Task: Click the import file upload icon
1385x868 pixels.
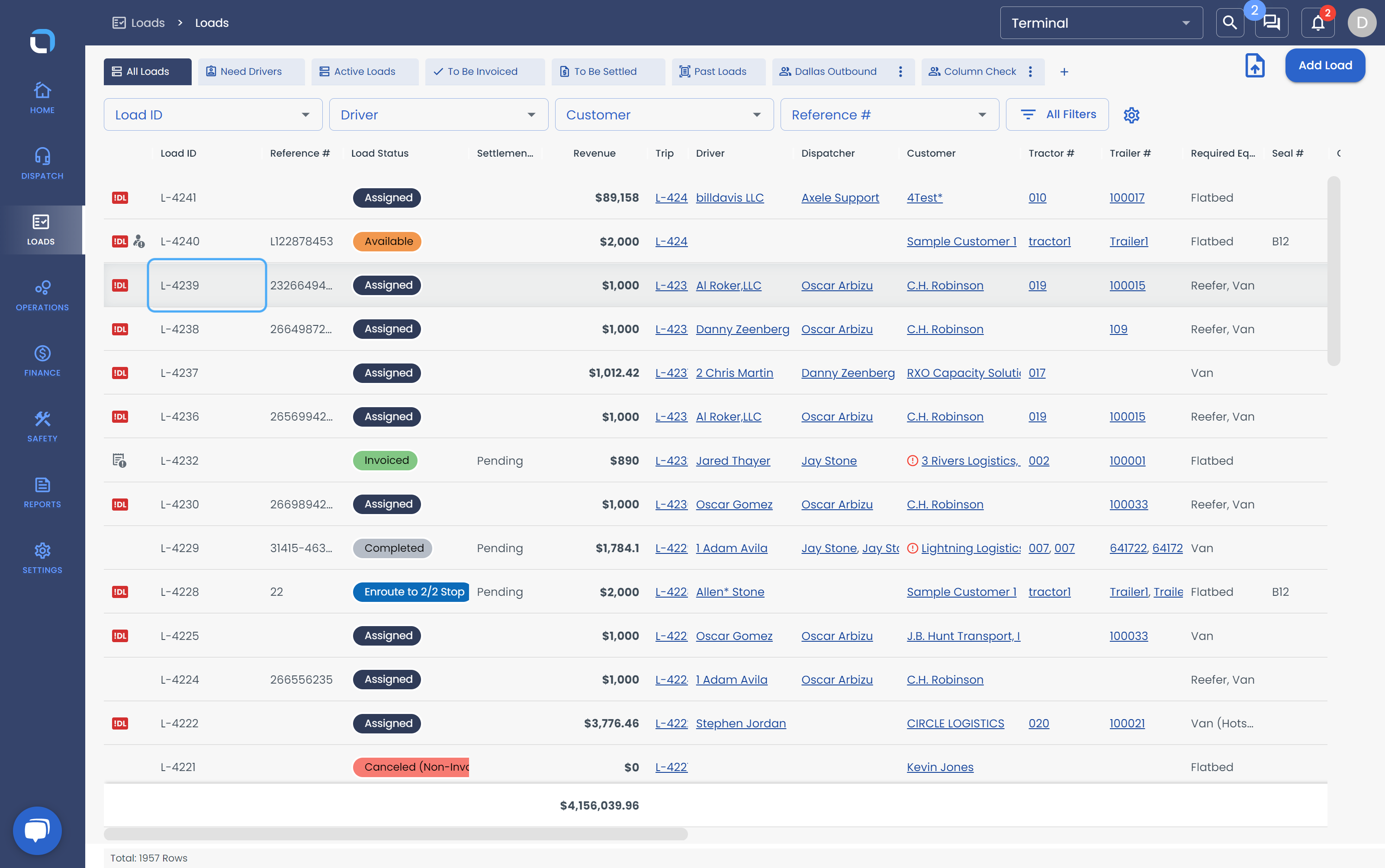Action: tap(1255, 65)
